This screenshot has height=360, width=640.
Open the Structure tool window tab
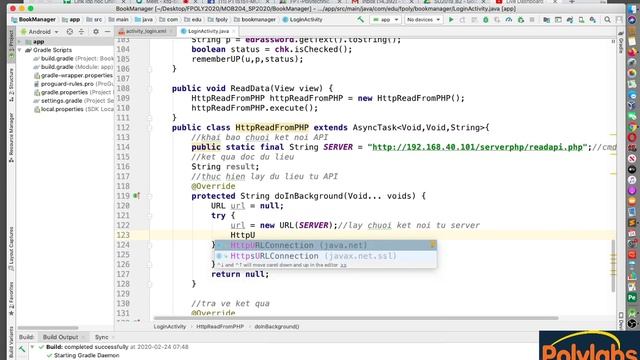pos(11,85)
